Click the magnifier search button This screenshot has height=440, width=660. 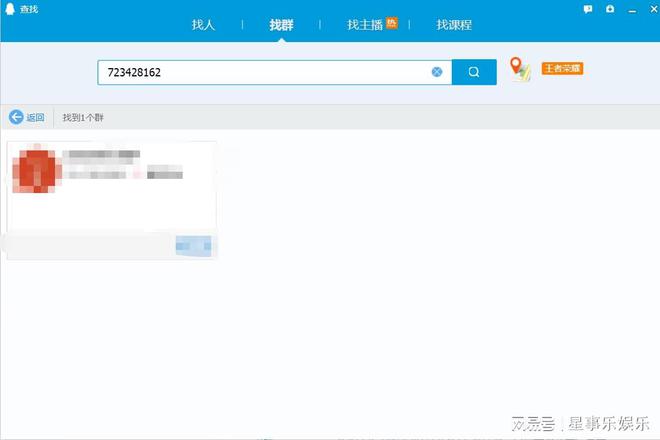(x=474, y=72)
